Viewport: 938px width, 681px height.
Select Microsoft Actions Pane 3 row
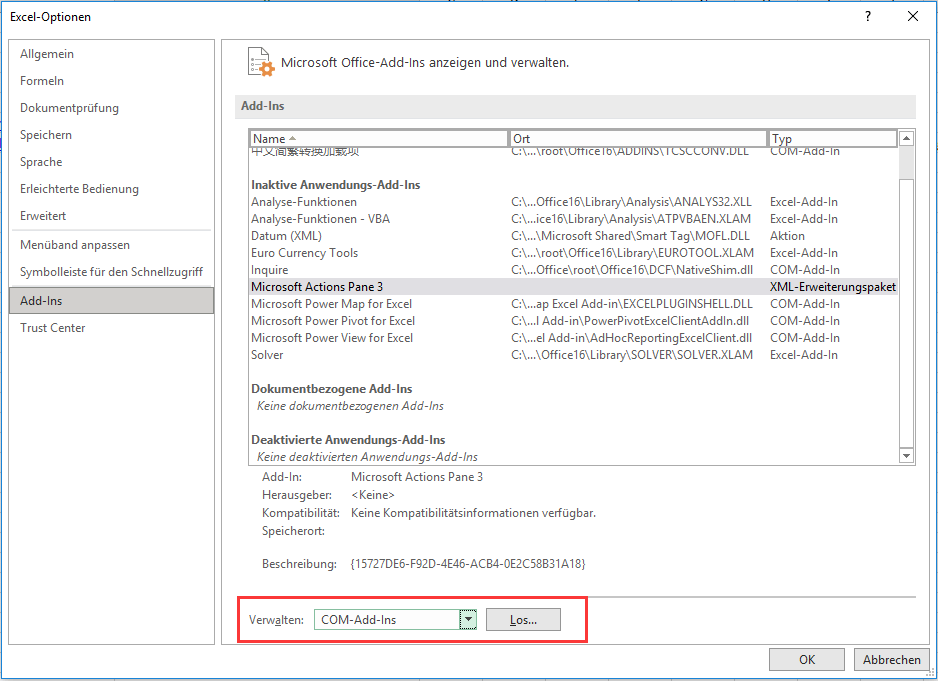(x=573, y=287)
